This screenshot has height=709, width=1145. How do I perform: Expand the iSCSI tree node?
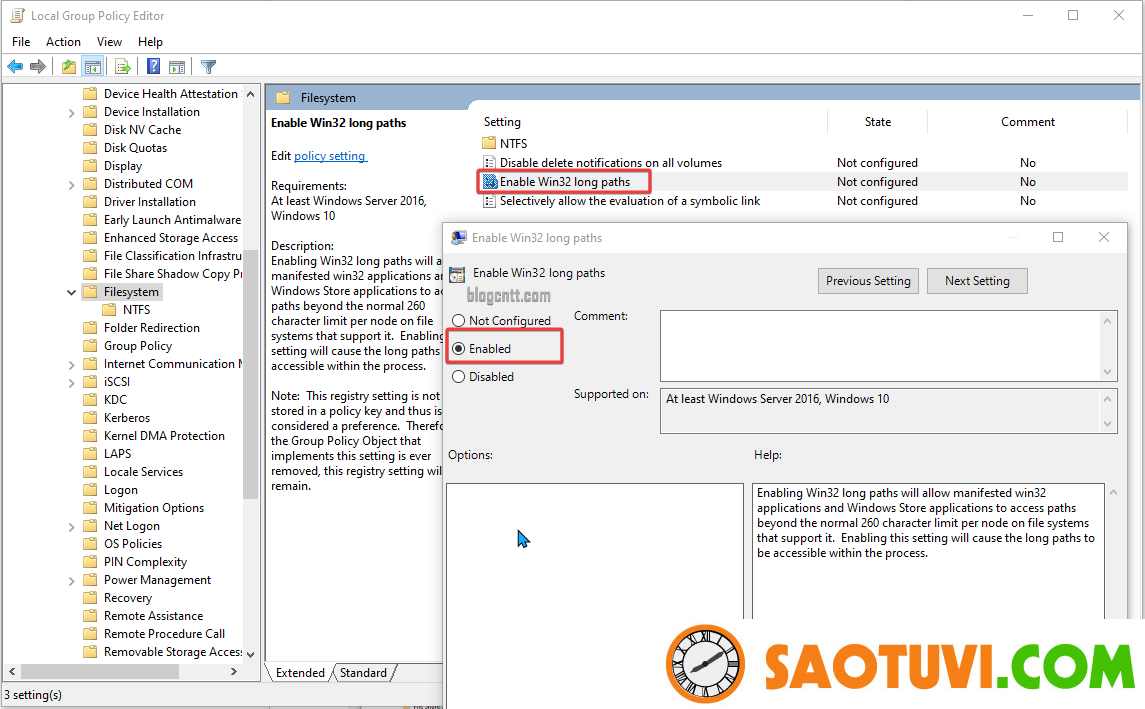click(71, 383)
